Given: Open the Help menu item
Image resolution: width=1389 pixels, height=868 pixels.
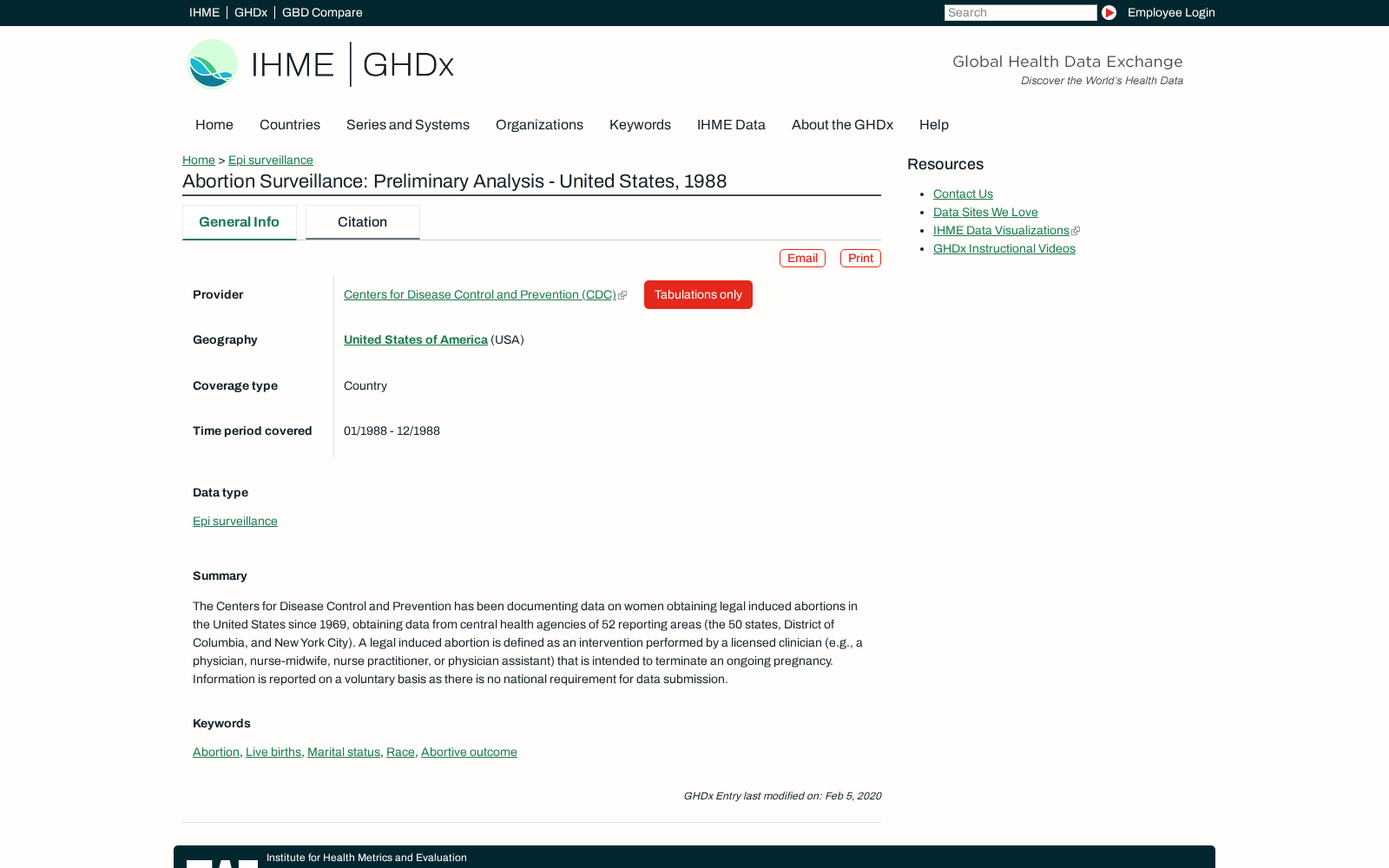Looking at the screenshot, I should tap(934, 124).
